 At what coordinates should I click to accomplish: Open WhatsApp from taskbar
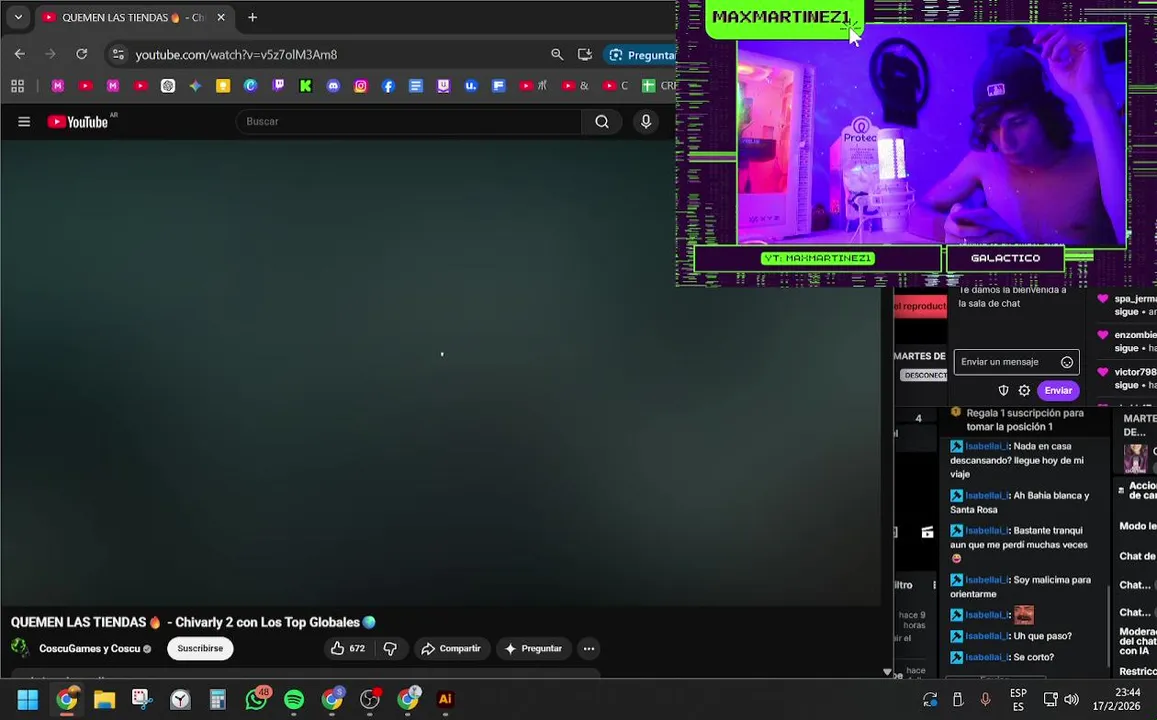coord(256,699)
